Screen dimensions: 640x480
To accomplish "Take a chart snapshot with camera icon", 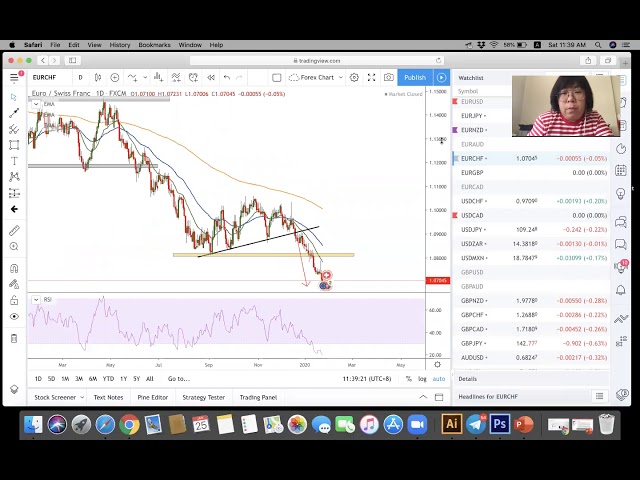I will point(389,77).
